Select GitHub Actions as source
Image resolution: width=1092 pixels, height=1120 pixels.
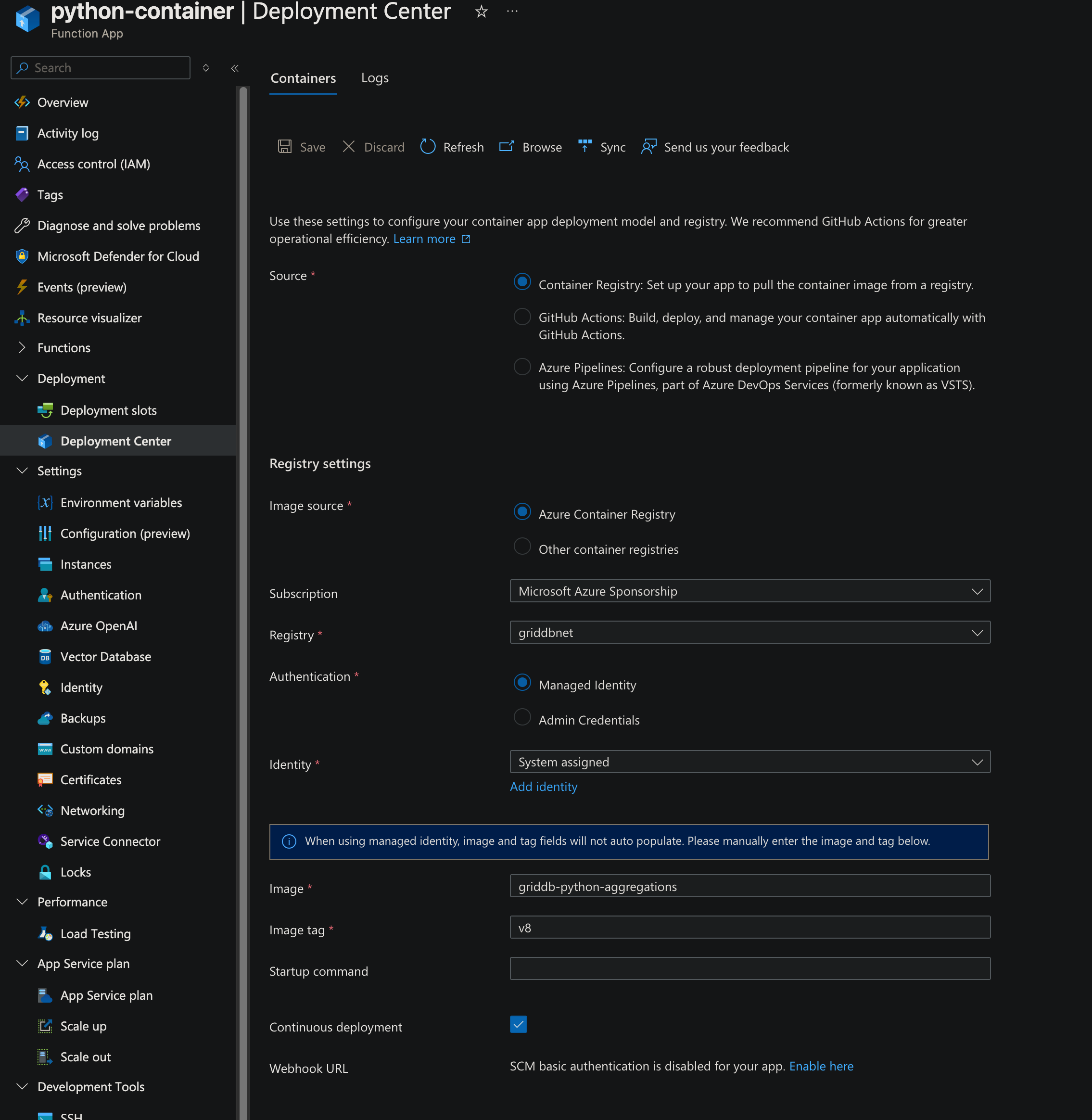click(x=522, y=317)
